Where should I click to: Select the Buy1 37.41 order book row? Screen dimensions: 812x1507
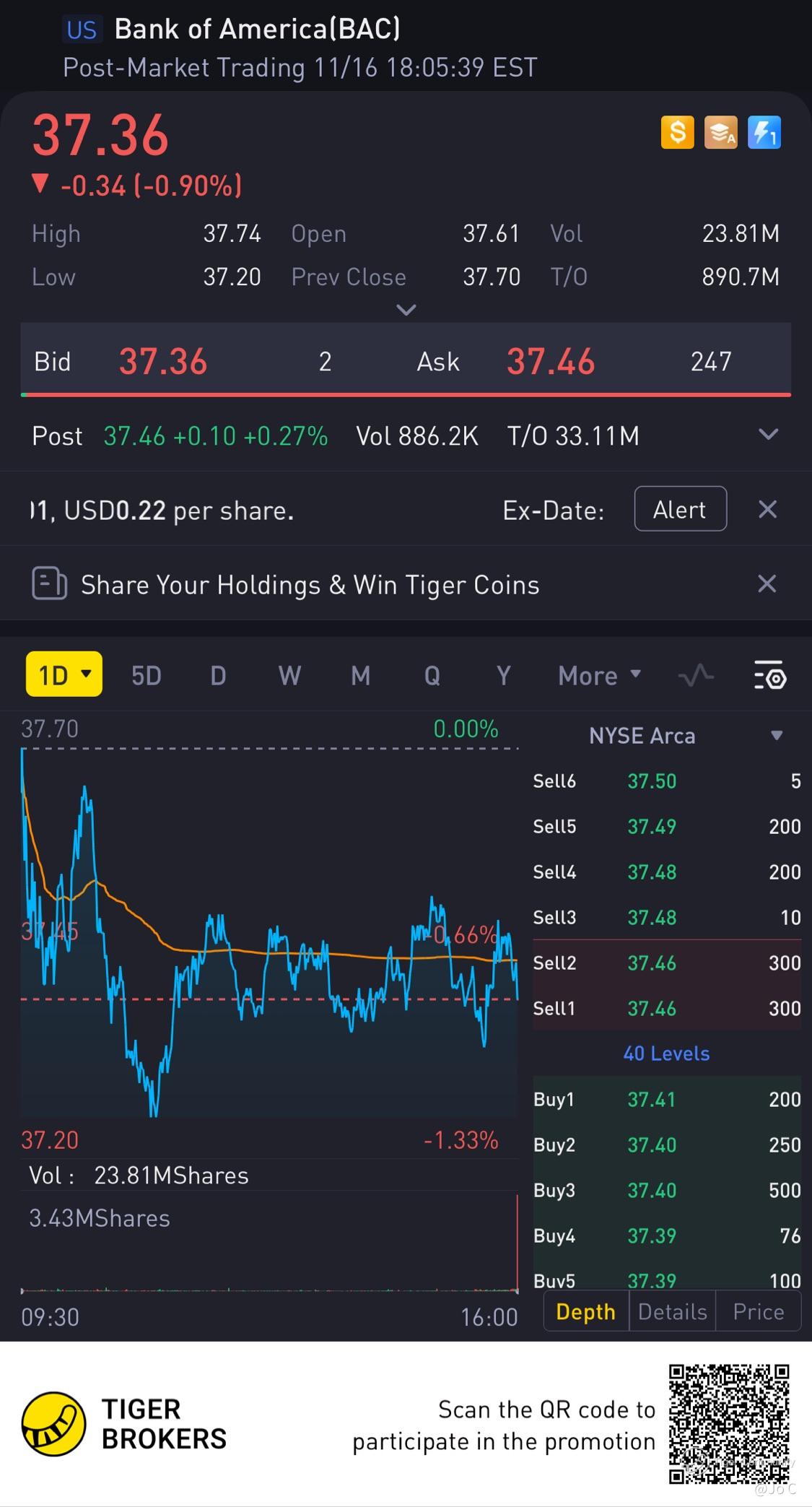[667, 1099]
